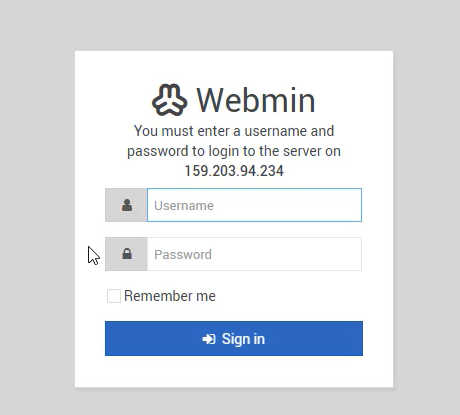Select the gray addon box holding the lock icon
This screenshot has height=415, width=460.
126,254
